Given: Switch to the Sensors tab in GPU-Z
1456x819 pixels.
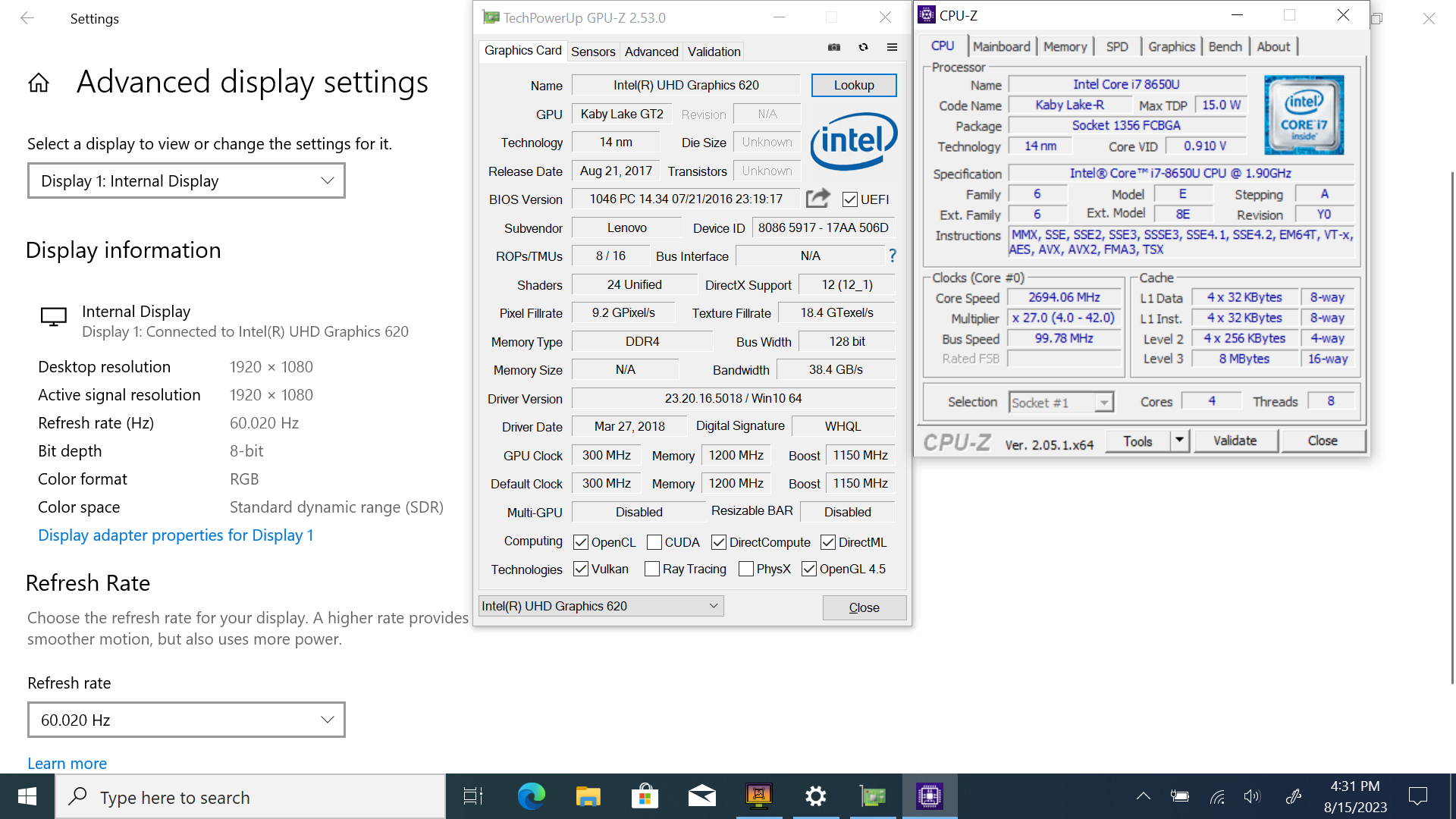Looking at the screenshot, I should pyautogui.click(x=592, y=52).
